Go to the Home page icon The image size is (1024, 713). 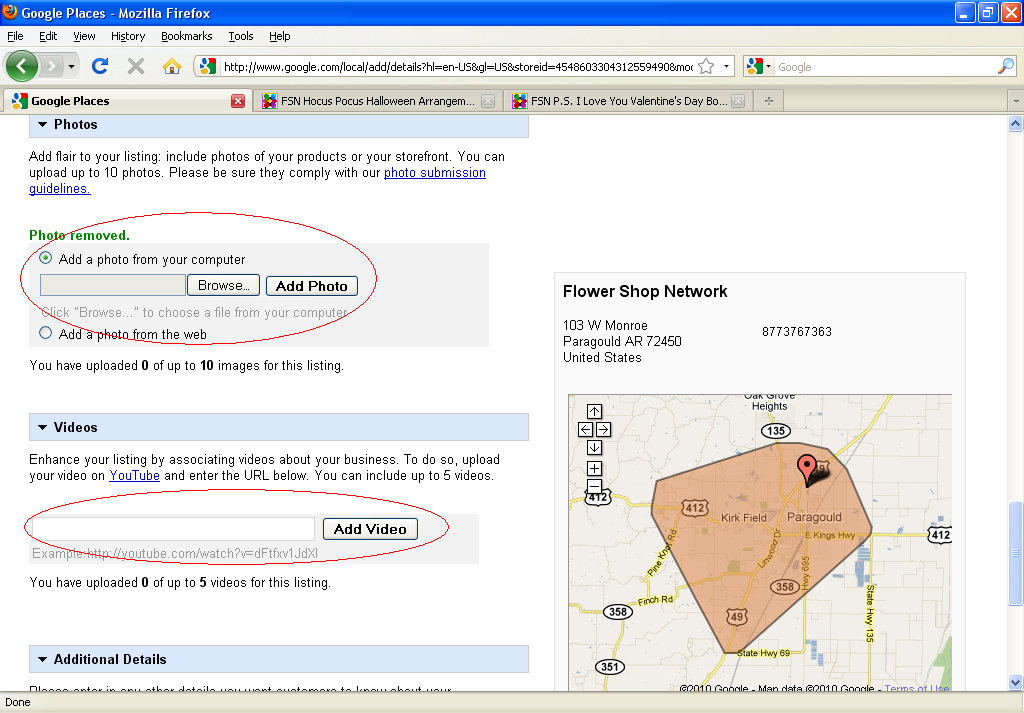click(172, 66)
